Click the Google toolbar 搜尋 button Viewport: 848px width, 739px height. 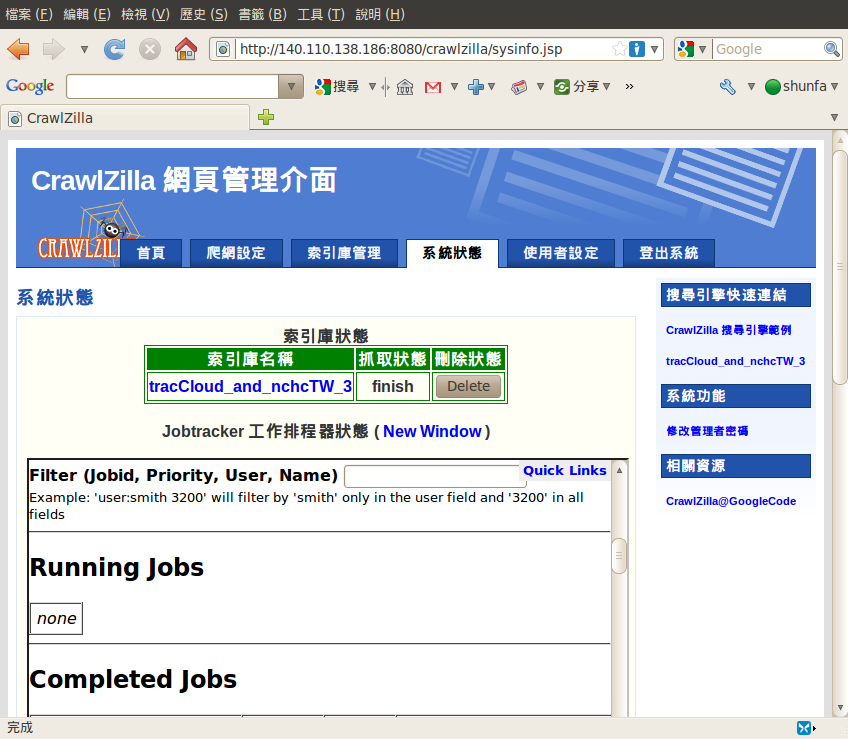[x=337, y=87]
